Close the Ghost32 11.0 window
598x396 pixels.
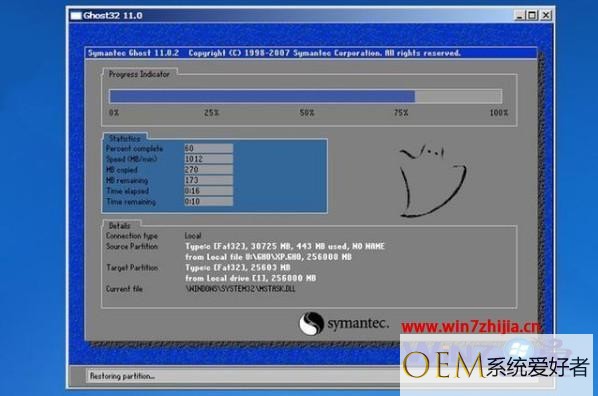point(545,15)
